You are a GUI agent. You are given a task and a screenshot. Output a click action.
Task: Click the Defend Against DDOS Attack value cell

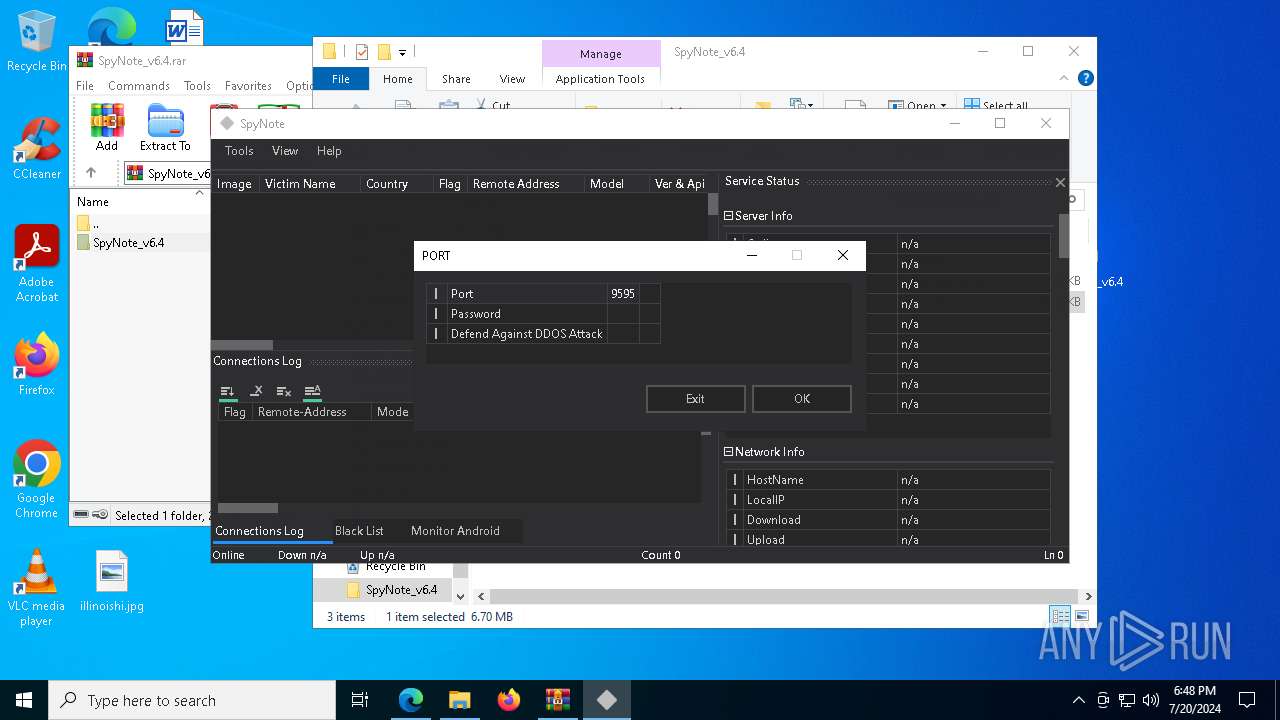(623, 333)
